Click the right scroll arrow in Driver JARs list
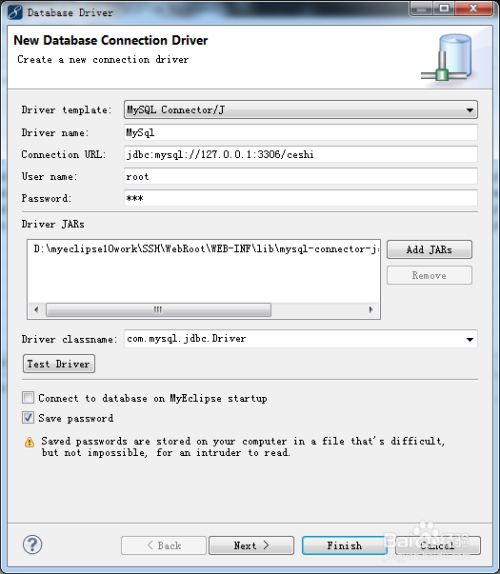500x574 pixels. [371, 310]
